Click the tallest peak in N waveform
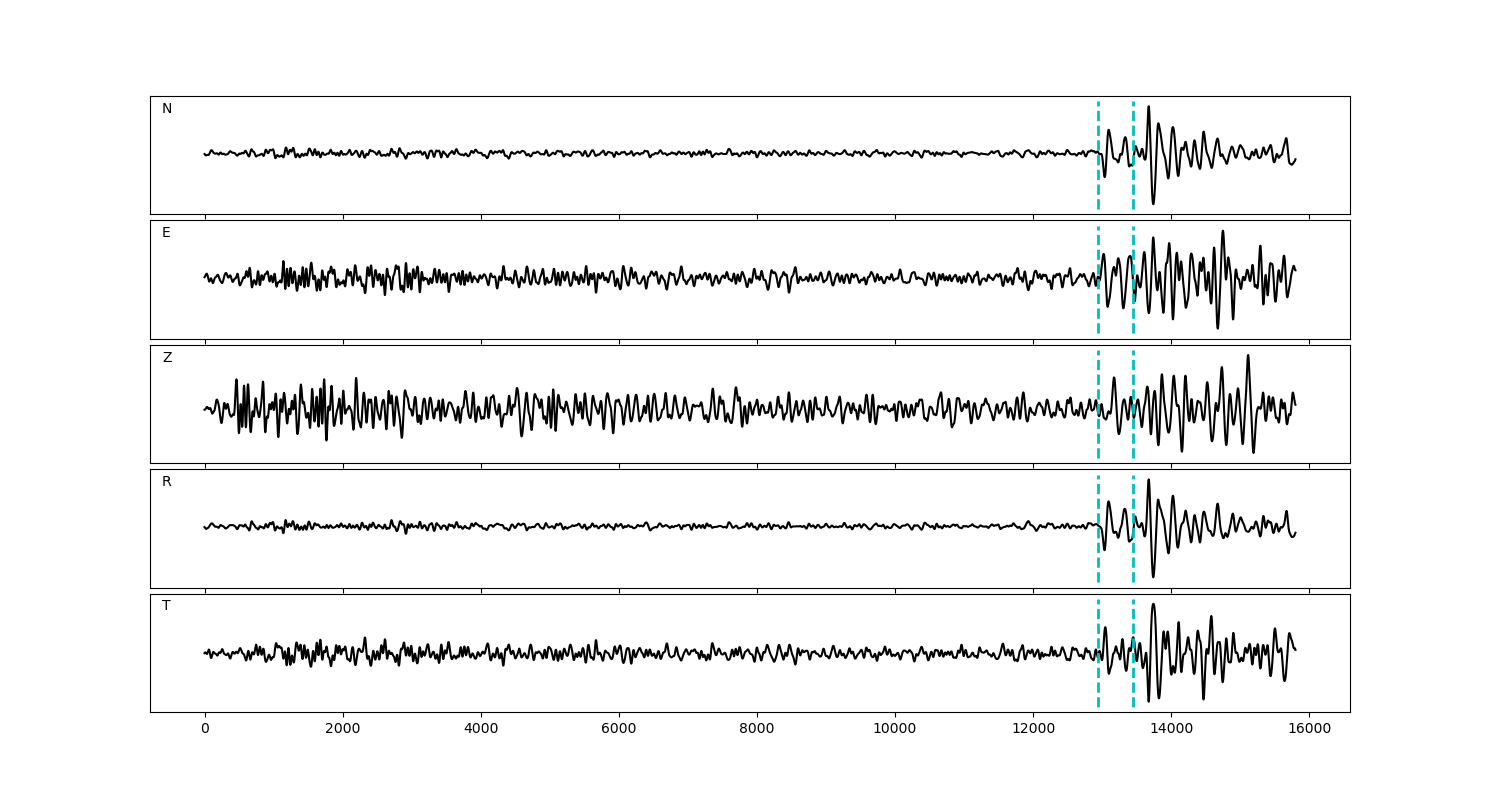The image size is (1500, 800). pyautogui.click(x=1148, y=107)
